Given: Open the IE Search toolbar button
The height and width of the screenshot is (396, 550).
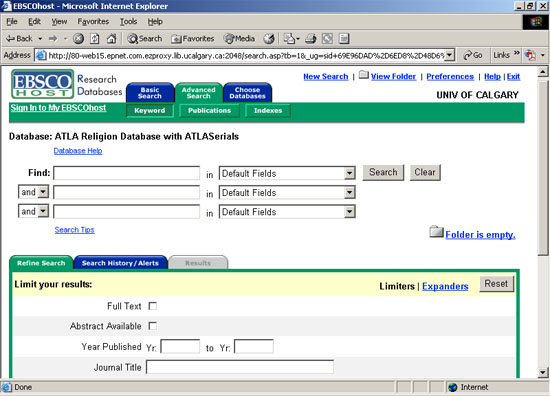Looking at the screenshot, I should 145,39.
